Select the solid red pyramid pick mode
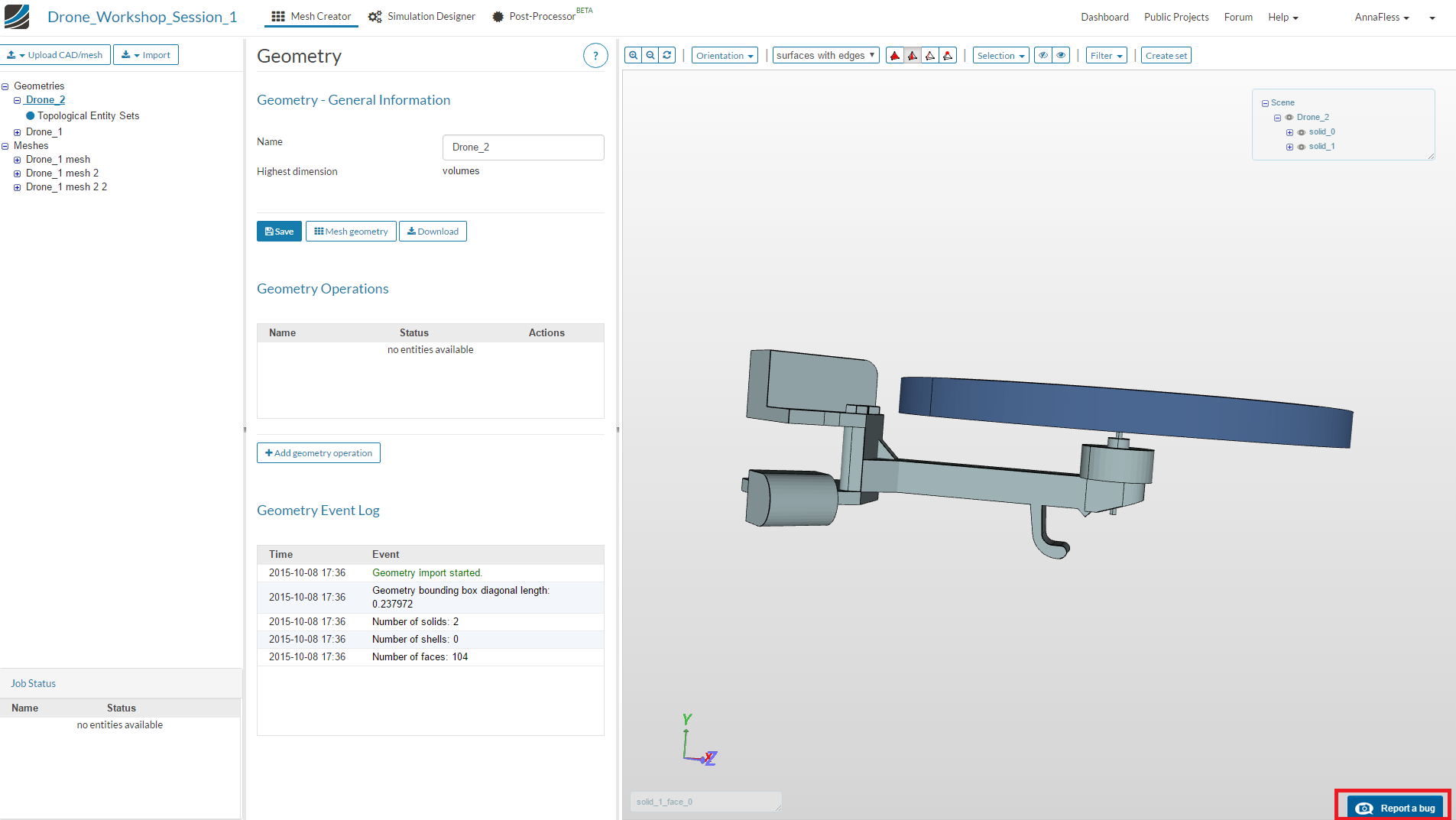Viewport: 1456px width, 820px height. pyautogui.click(x=894, y=55)
